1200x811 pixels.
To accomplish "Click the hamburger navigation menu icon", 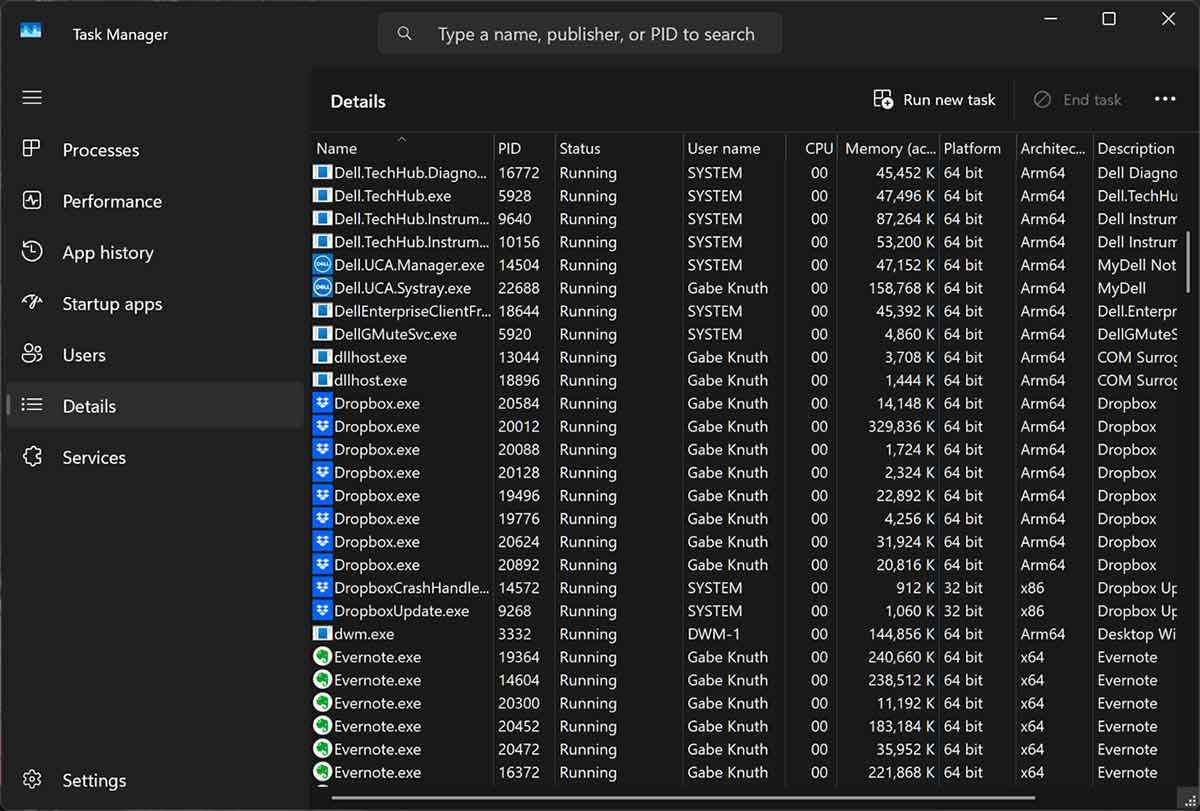I will point(32,97).
